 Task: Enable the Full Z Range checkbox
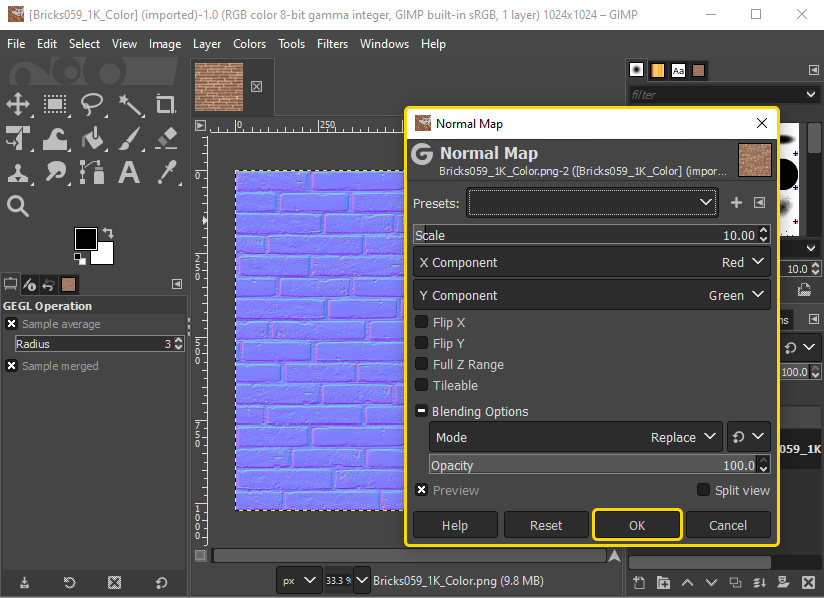coord(421,364)
